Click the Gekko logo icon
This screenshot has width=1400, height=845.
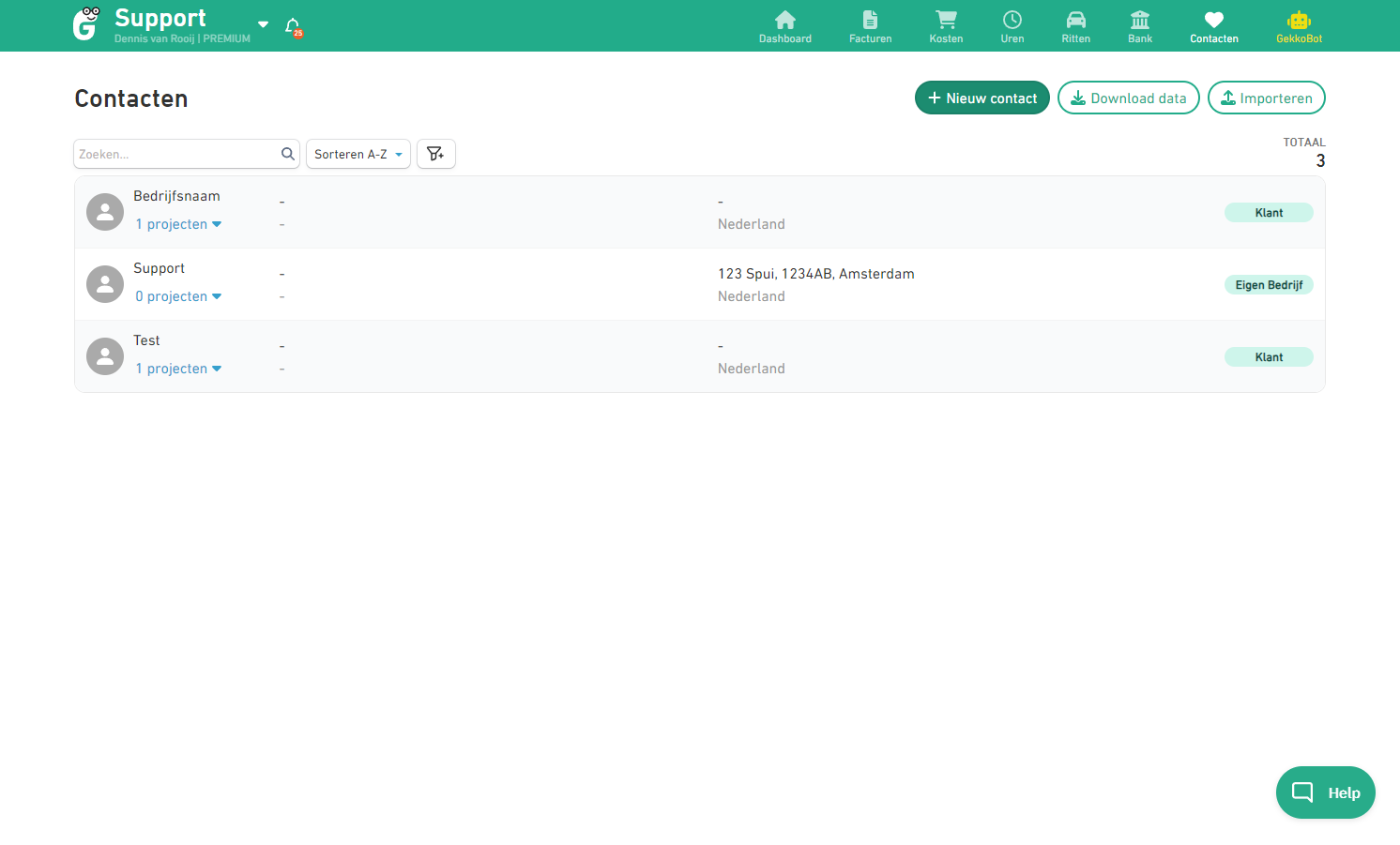tap(86, 24)
